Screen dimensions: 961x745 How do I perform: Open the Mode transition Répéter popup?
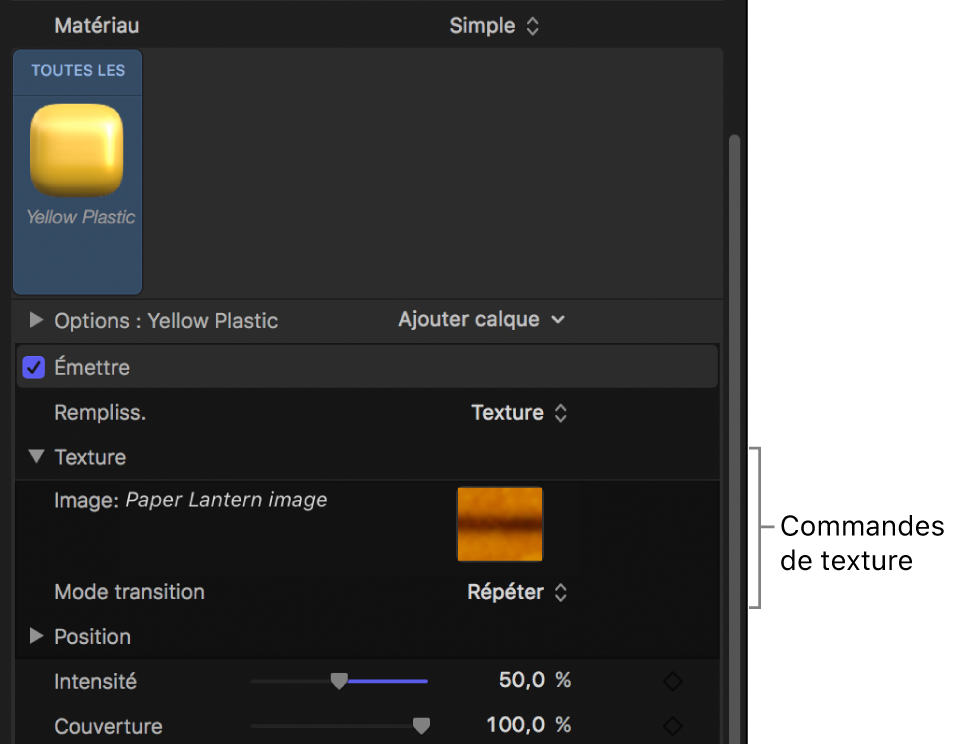point(517,592)
